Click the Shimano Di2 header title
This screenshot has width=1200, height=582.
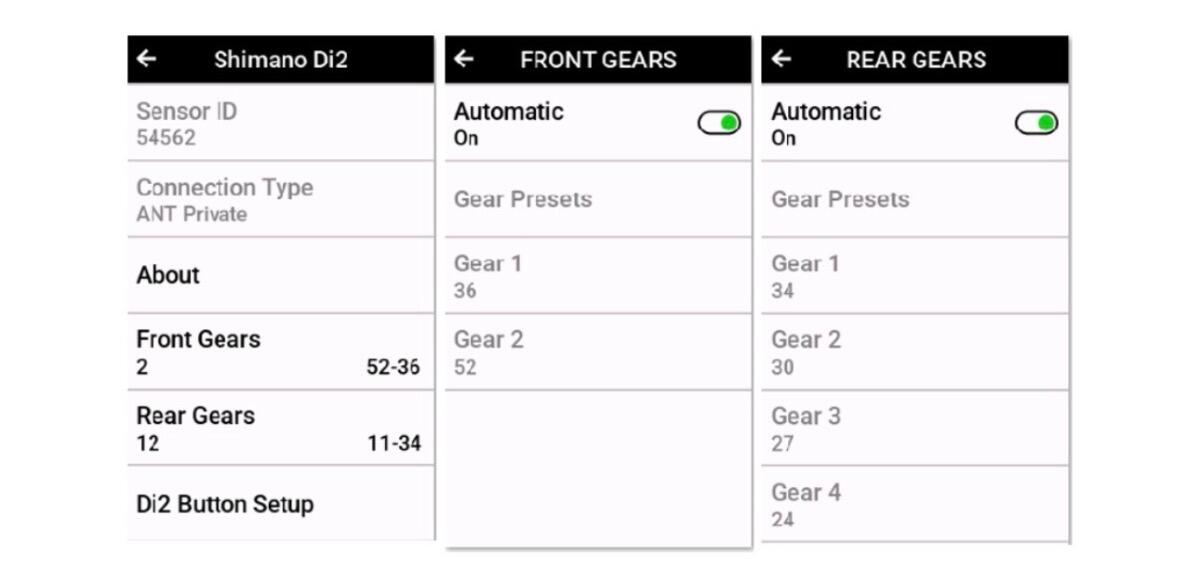point(281,59)
